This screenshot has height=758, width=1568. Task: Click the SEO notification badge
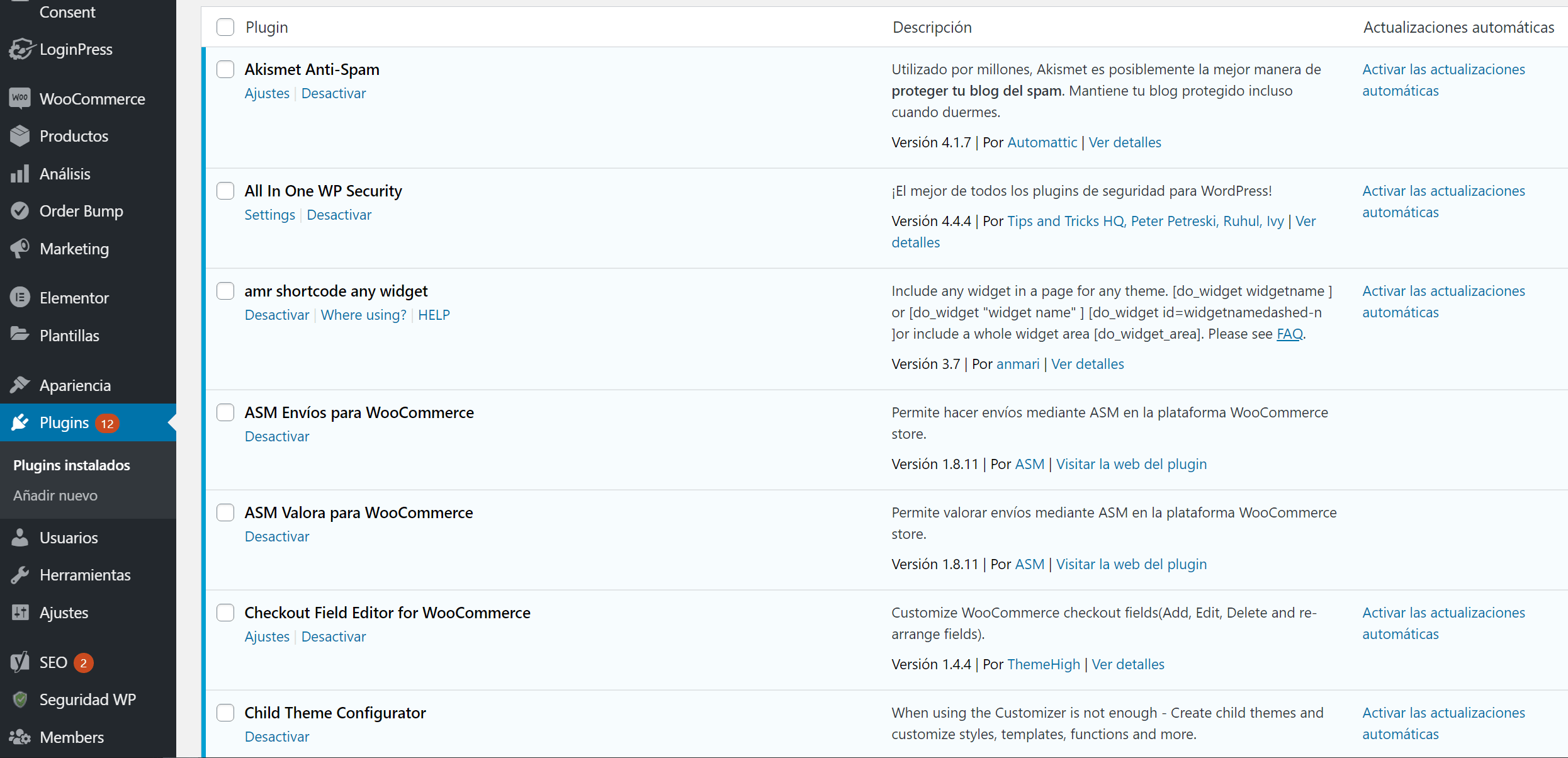(83, 663)
